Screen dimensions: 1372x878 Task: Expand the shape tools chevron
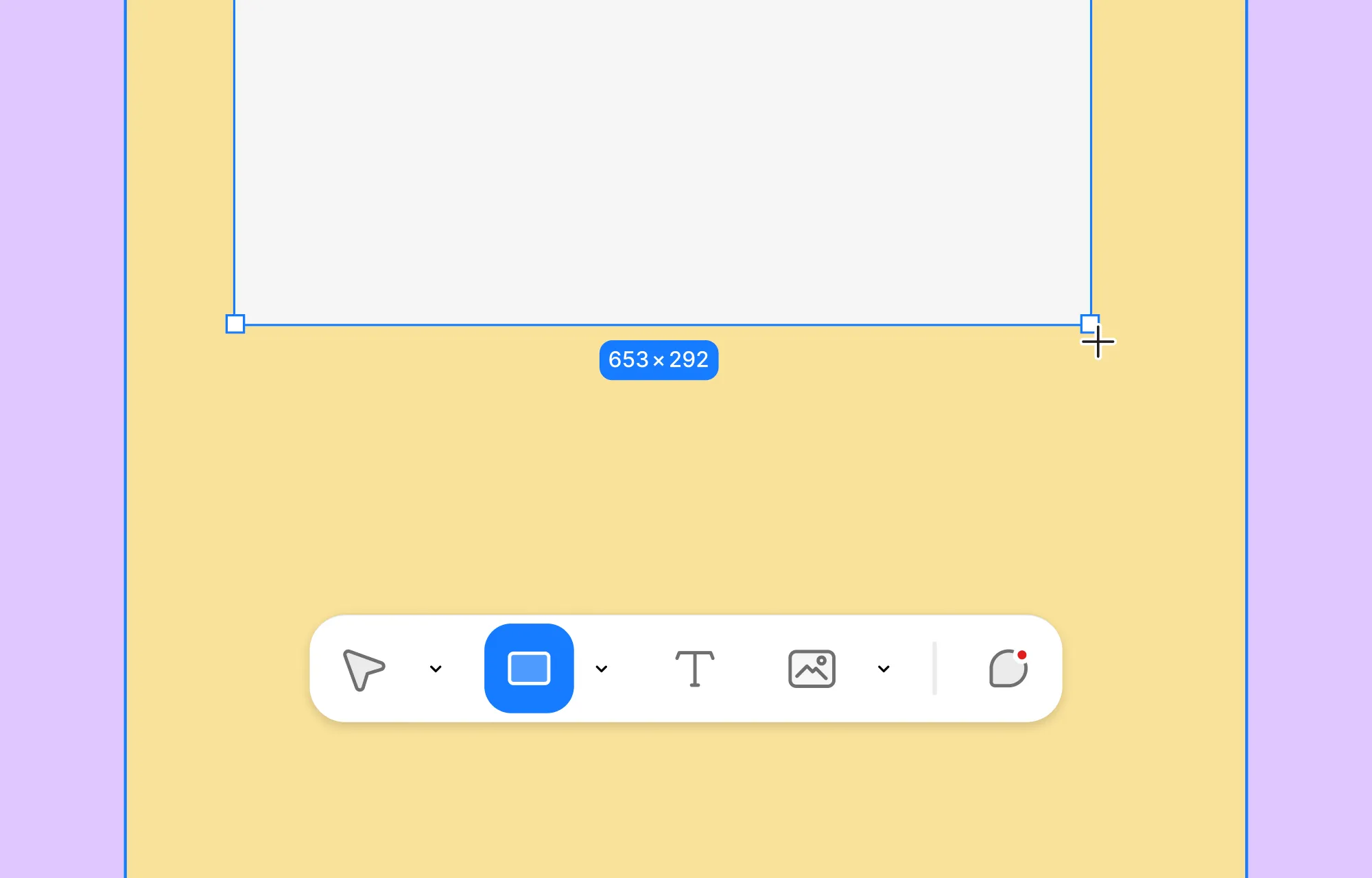click(602, 669)
